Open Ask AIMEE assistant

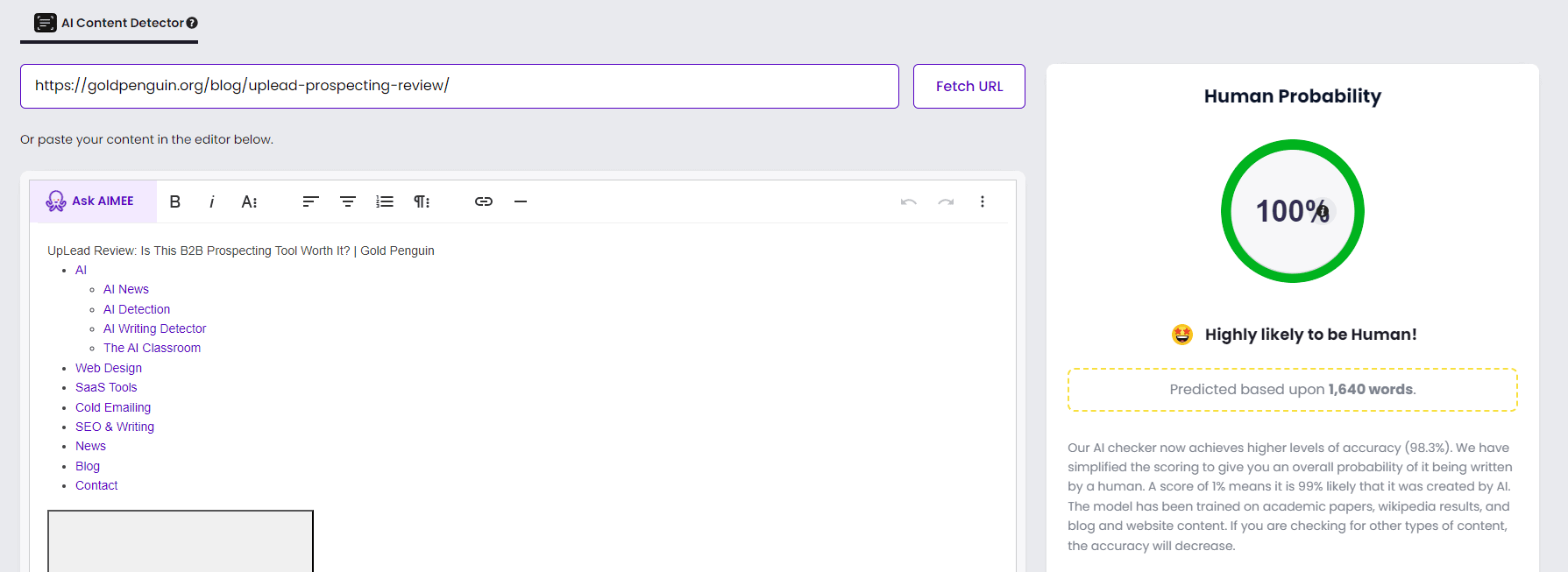pyautogui.click(x=93, y=201)
